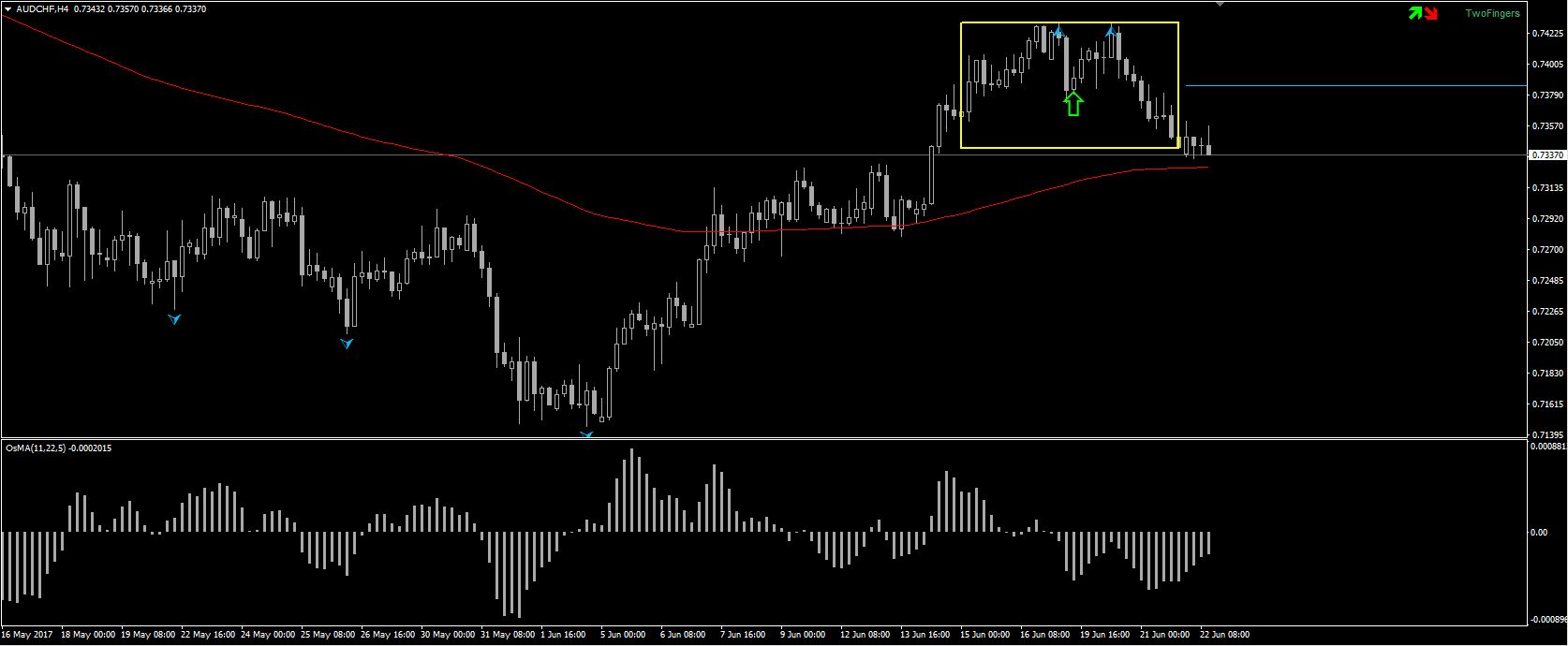Click time axis label 21 Jun 00:00
The width and height of the screenshot is (1568, 646).
click(x=1164, y=635)
